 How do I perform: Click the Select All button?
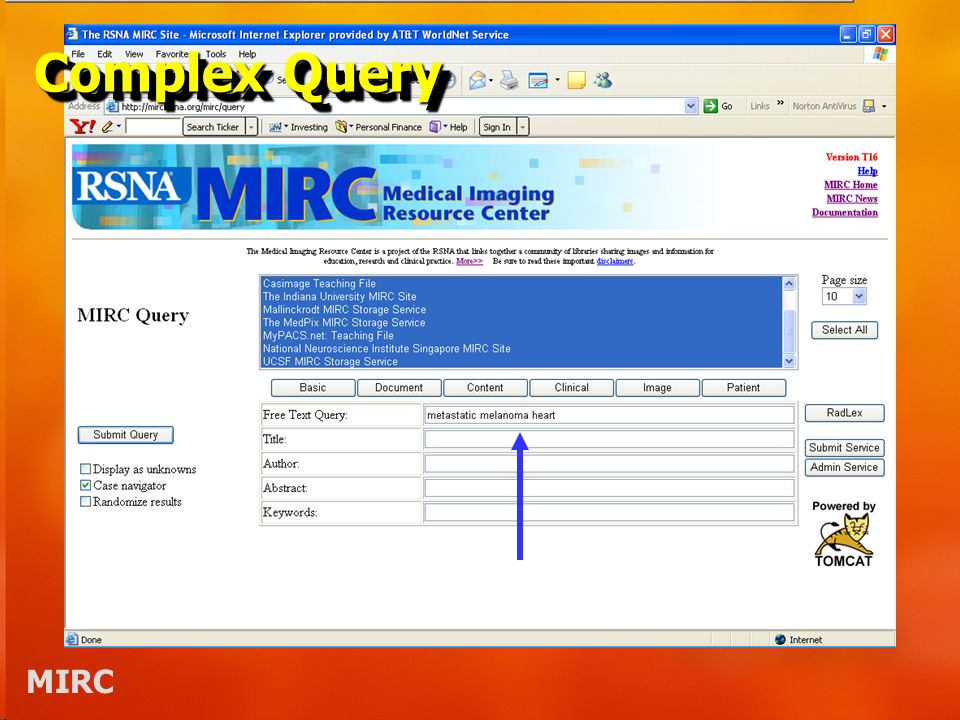point(844,330)
